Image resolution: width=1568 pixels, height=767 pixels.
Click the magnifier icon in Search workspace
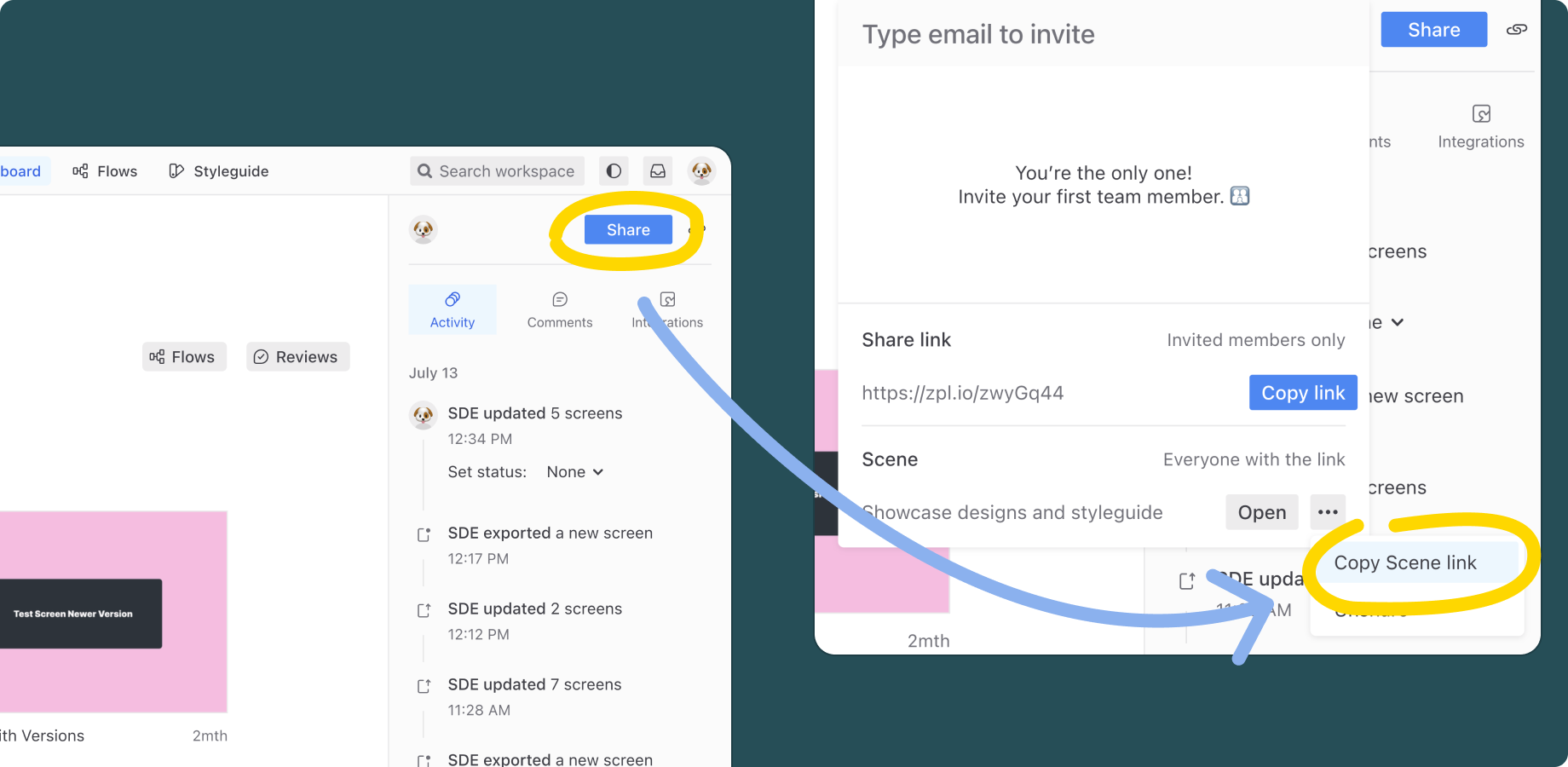424,171
